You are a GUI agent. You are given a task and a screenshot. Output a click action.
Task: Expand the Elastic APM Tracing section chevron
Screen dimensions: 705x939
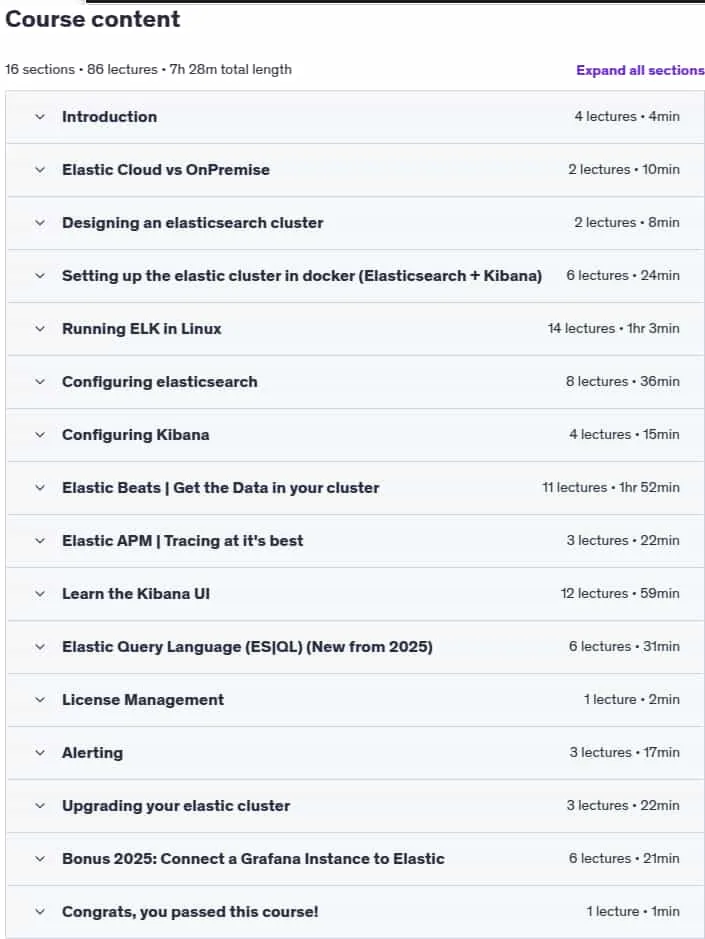click(40, 541)
